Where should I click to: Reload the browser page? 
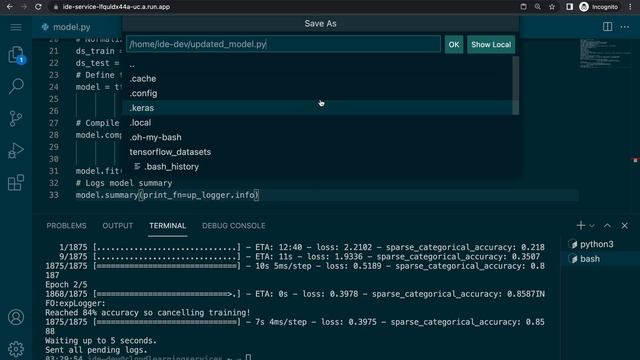coord(38,7)
